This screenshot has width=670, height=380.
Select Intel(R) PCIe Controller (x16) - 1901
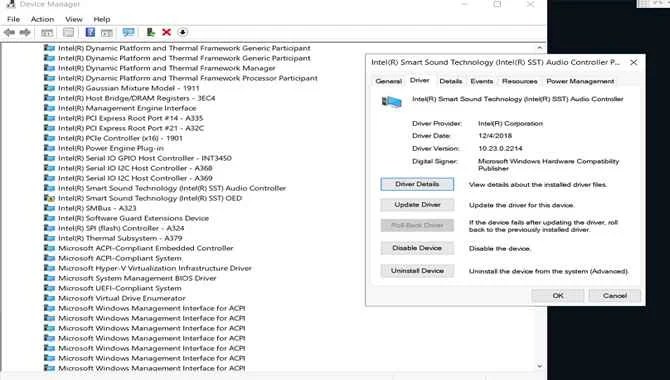pyautogui.click(x=120, y=138)
